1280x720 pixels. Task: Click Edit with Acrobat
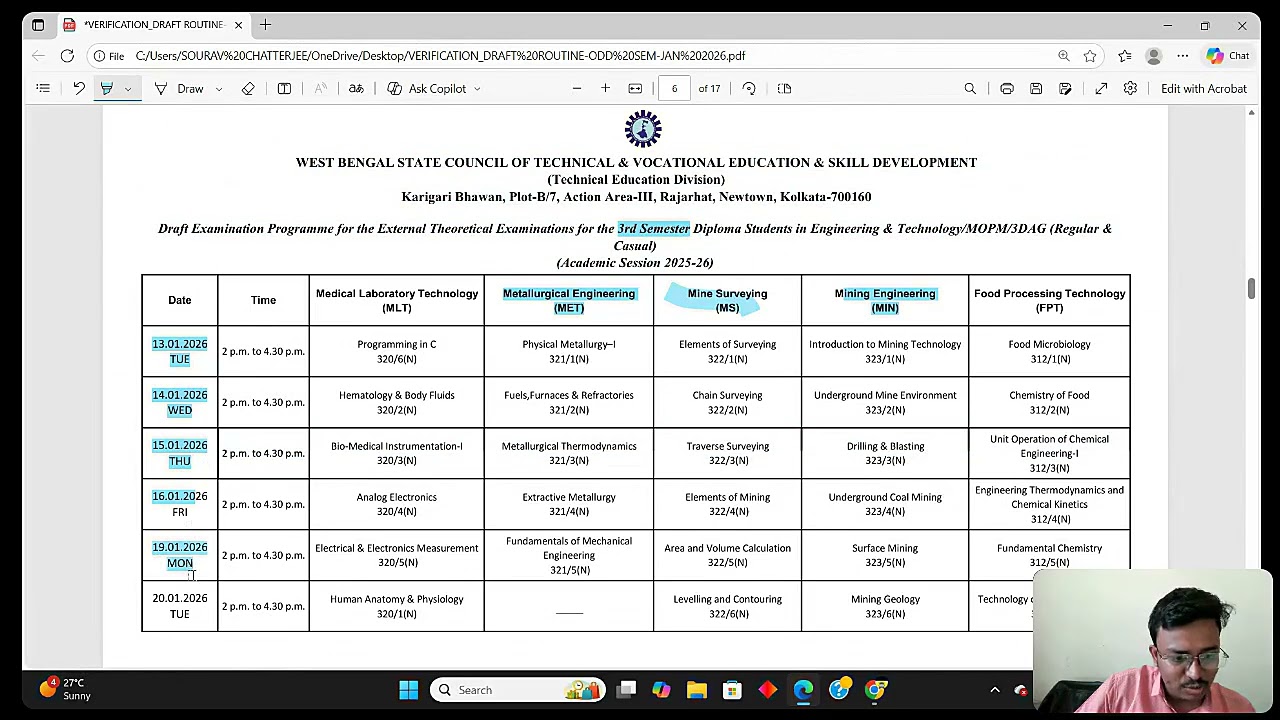point(1204,89)
